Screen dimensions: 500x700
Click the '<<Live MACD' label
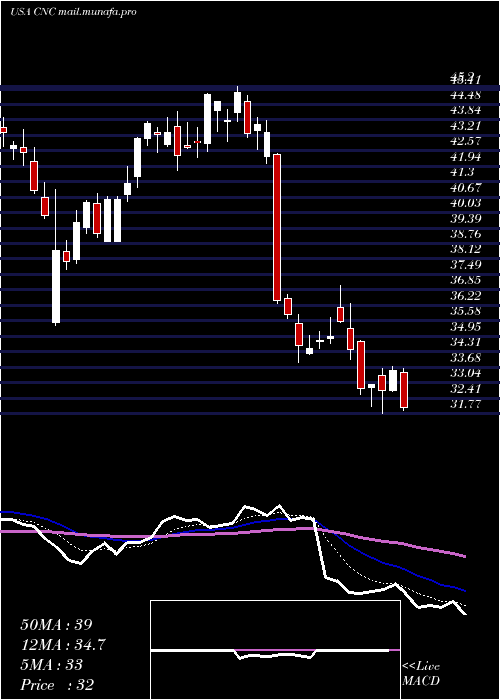tap(421, 674)
